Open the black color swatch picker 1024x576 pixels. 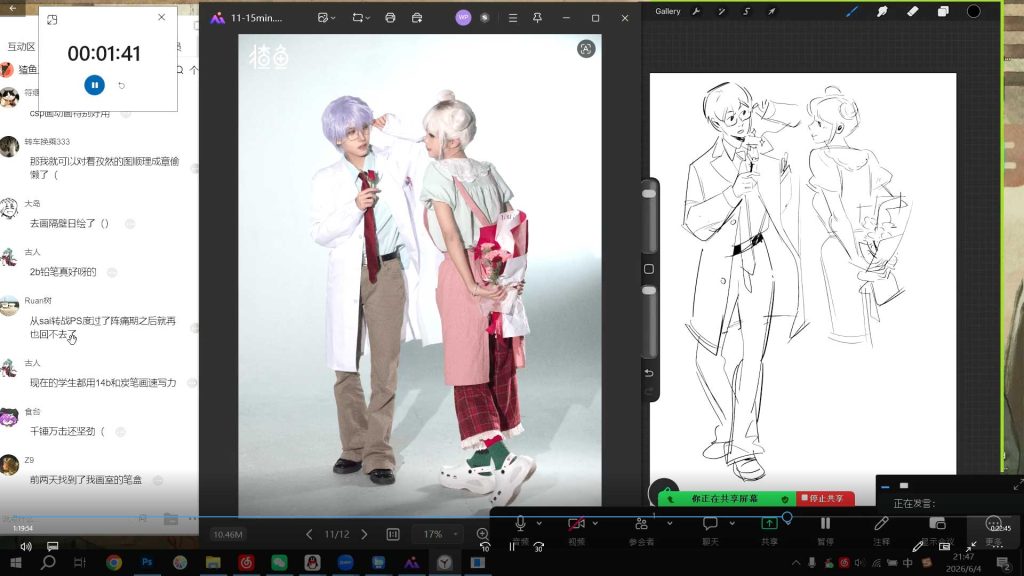pyautogui.click(x=973, y=11)
